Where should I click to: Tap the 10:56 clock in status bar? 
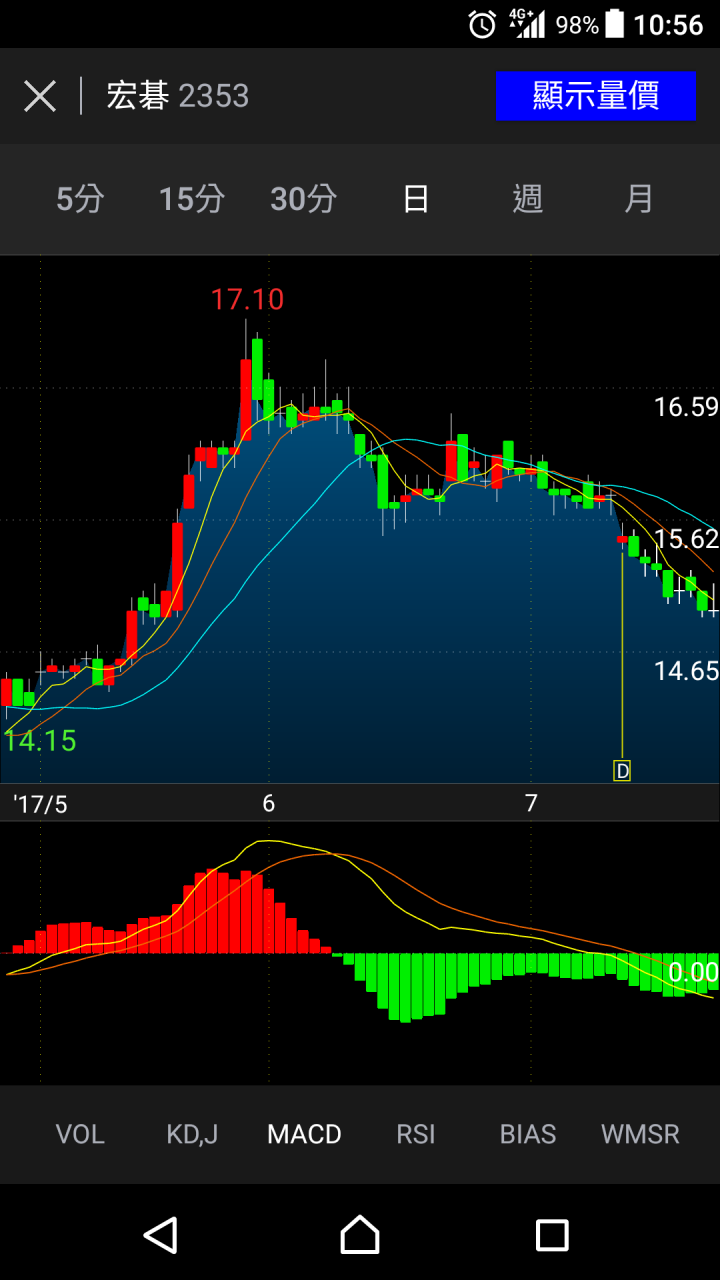[669, 24]
